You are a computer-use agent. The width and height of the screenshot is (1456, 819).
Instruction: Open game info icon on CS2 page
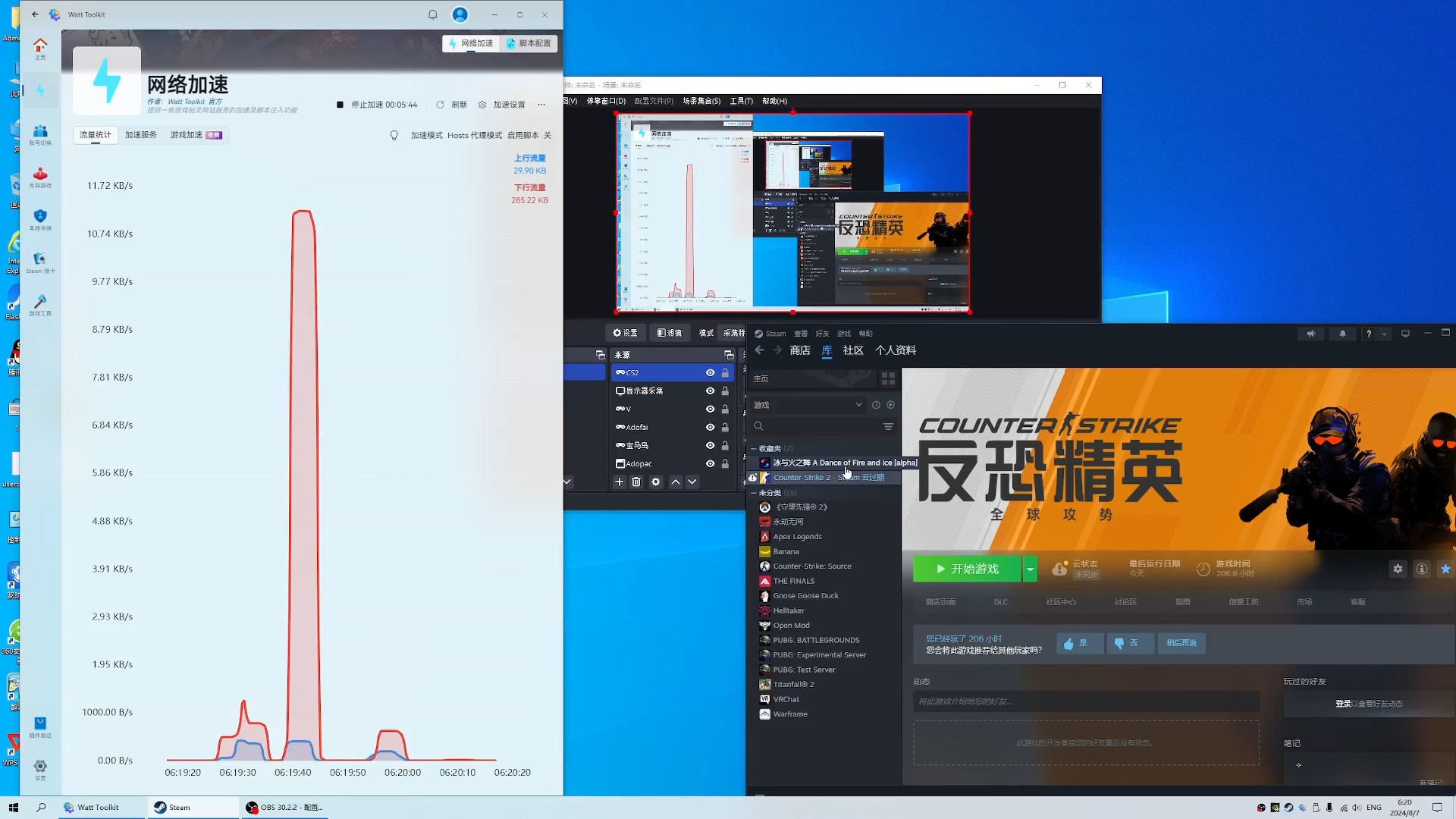tap(1422, 569)
